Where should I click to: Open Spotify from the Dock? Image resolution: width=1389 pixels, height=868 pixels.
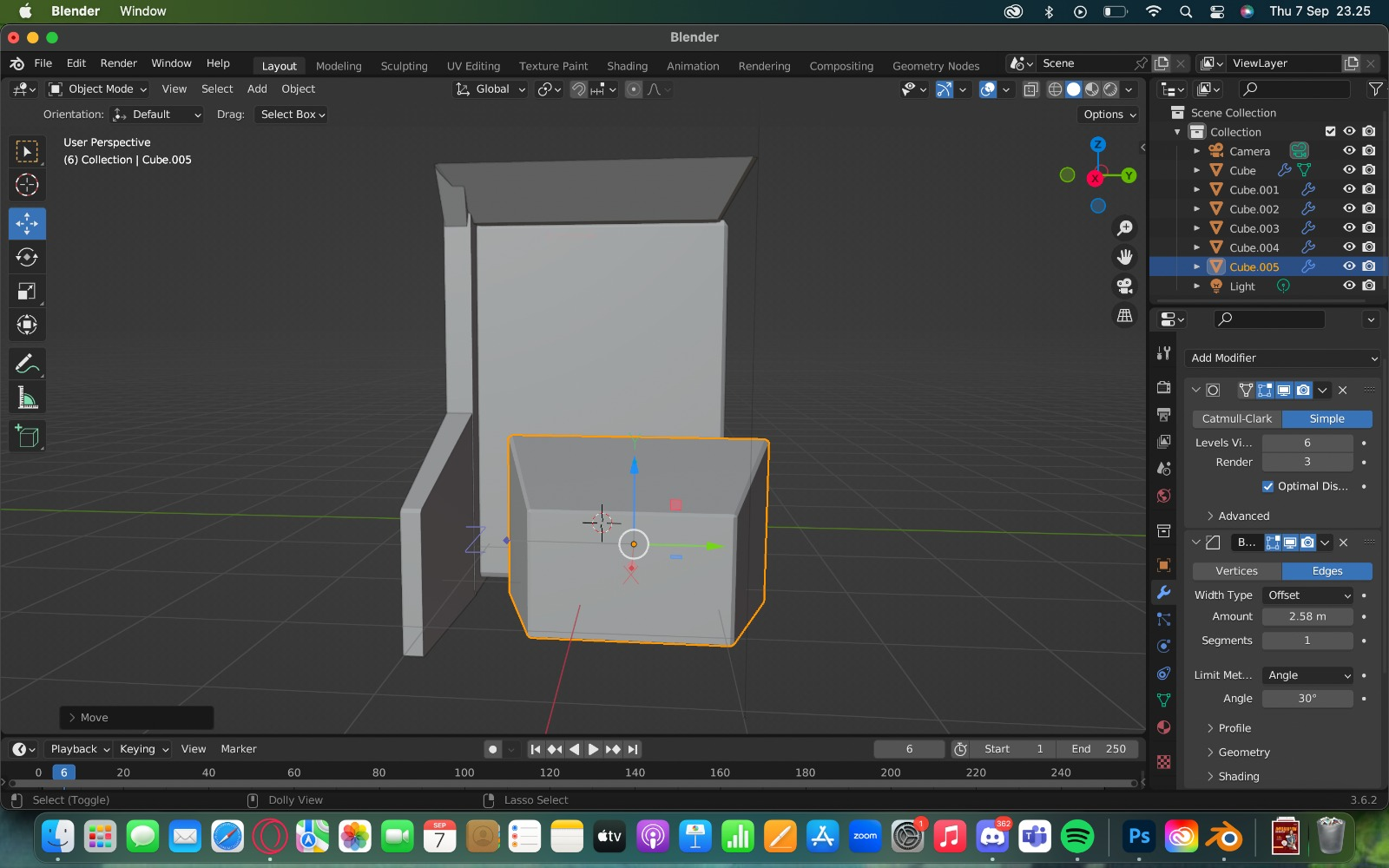coord(1077,837)
